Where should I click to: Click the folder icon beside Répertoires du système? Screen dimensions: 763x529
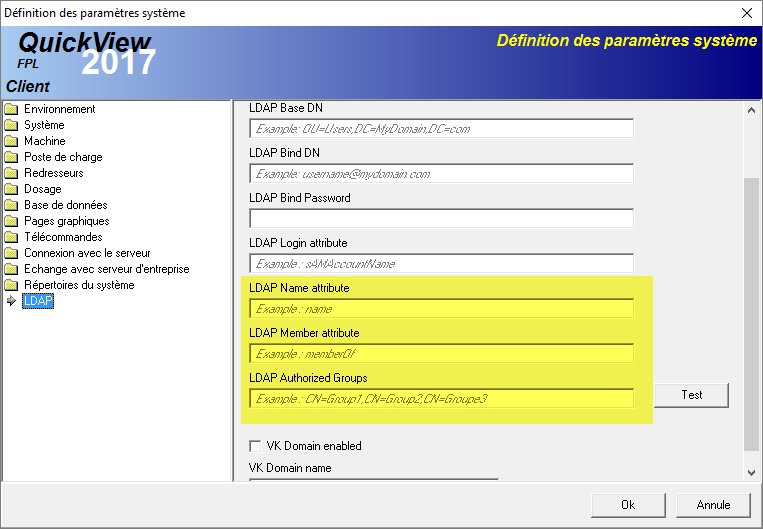tap(11, 285)
